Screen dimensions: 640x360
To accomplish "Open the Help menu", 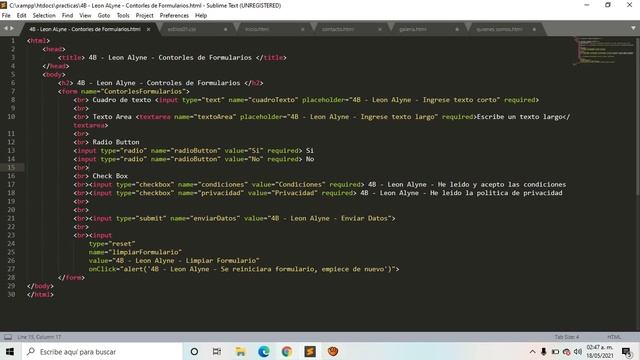I will (201, 16).
